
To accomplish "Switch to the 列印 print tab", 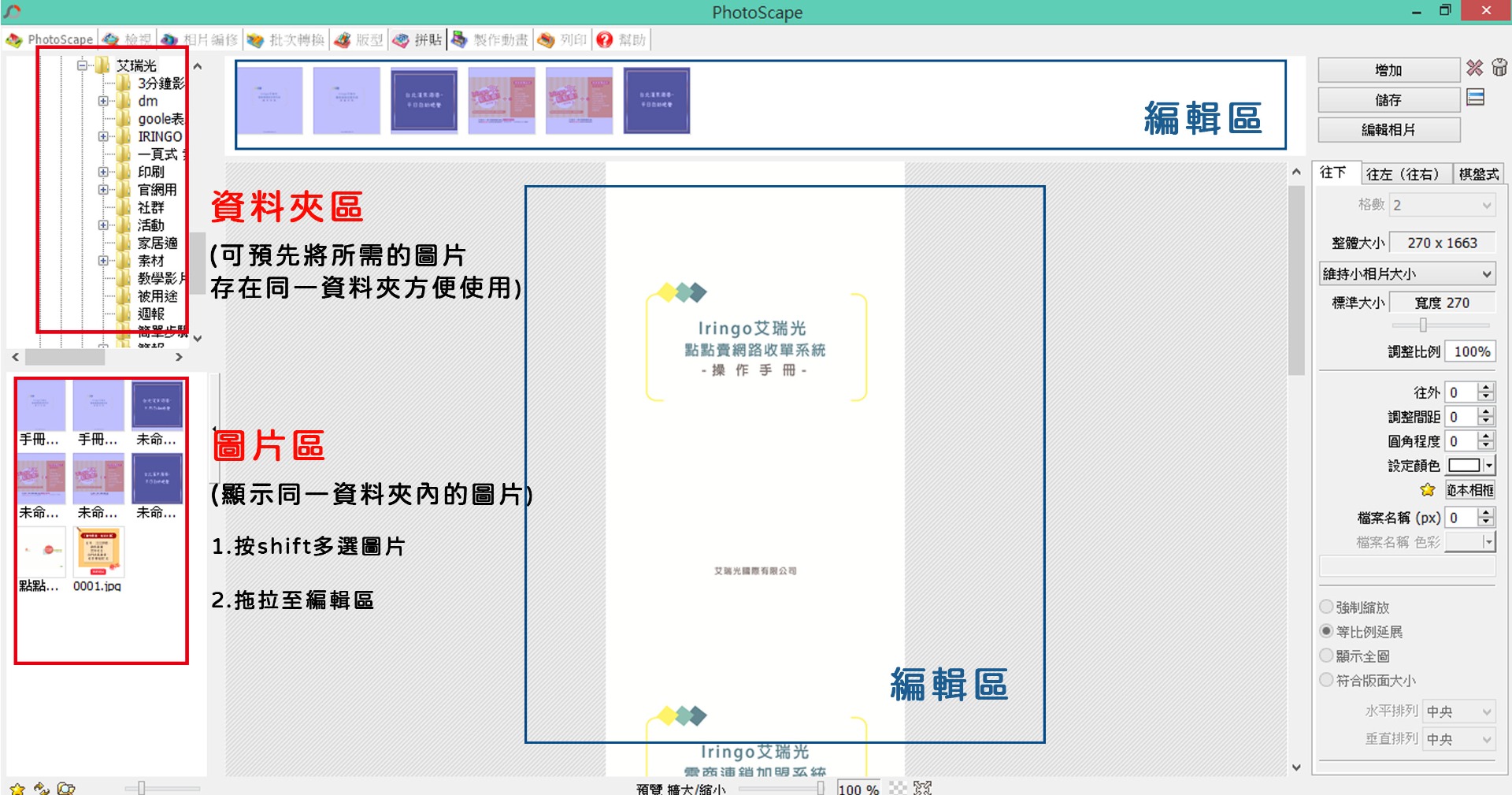I will pyautogui.click(x=562, y=39).
